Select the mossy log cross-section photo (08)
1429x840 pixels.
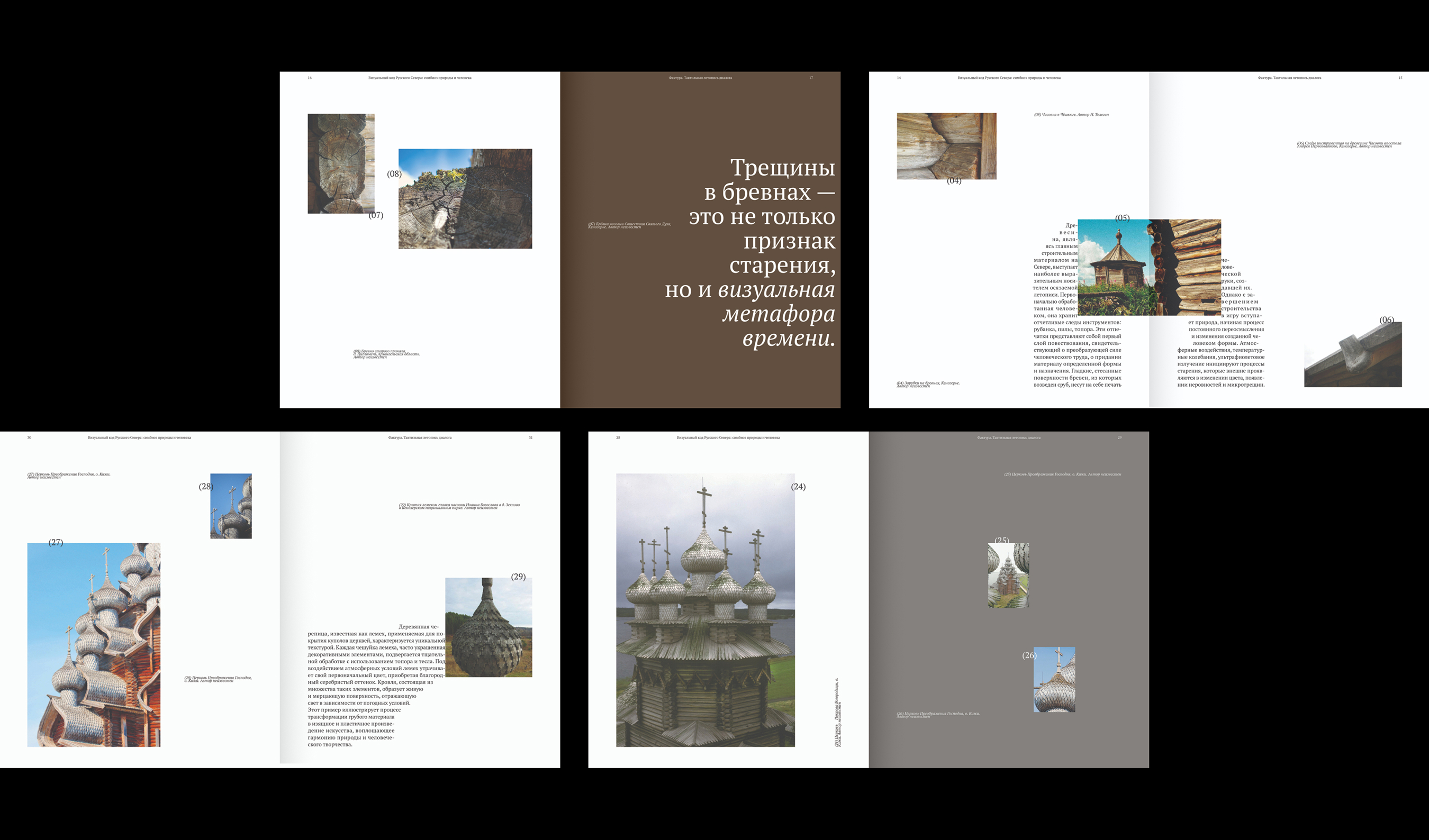[465, 198]
